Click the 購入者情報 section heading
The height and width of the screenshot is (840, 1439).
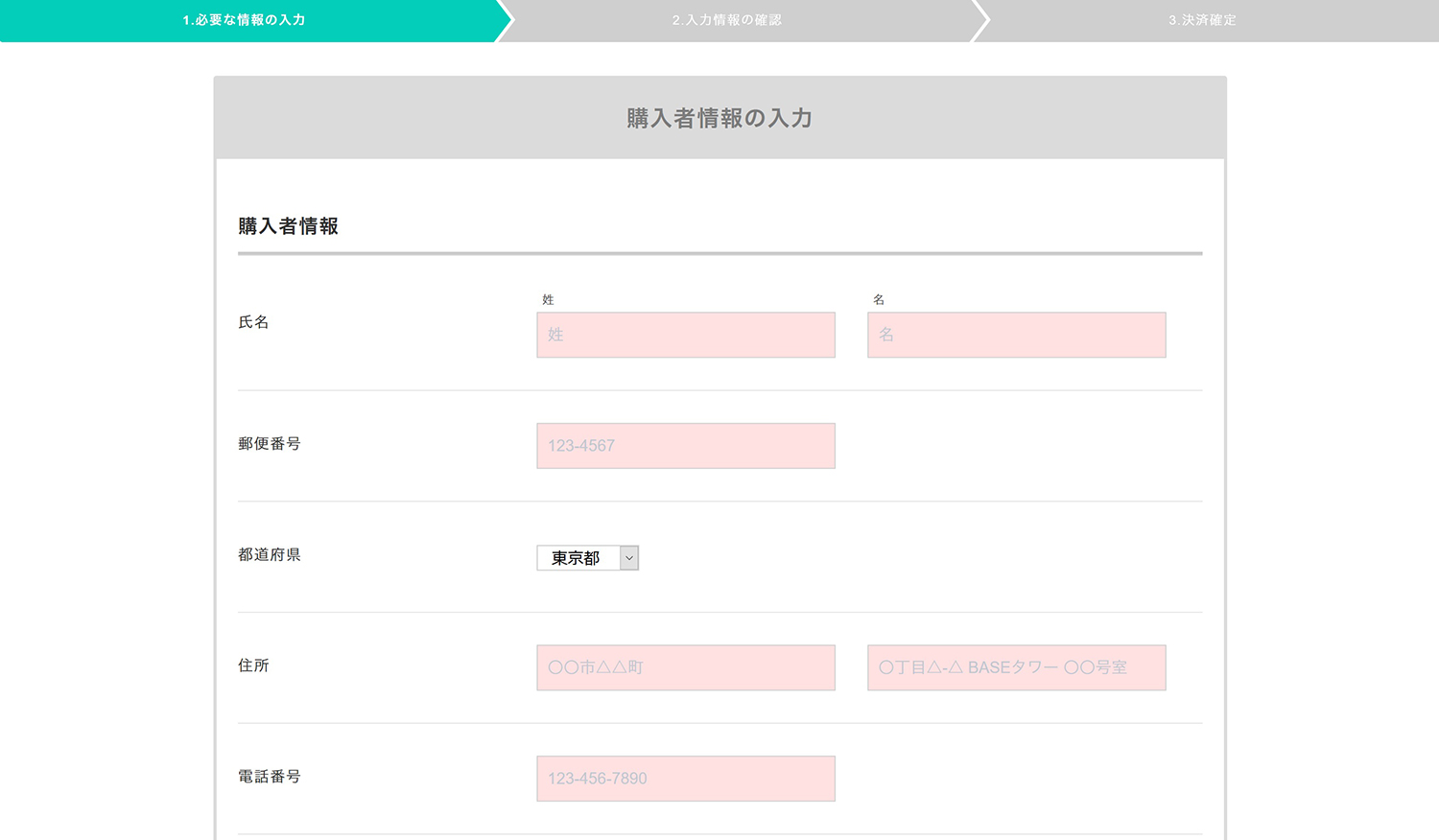288,226
